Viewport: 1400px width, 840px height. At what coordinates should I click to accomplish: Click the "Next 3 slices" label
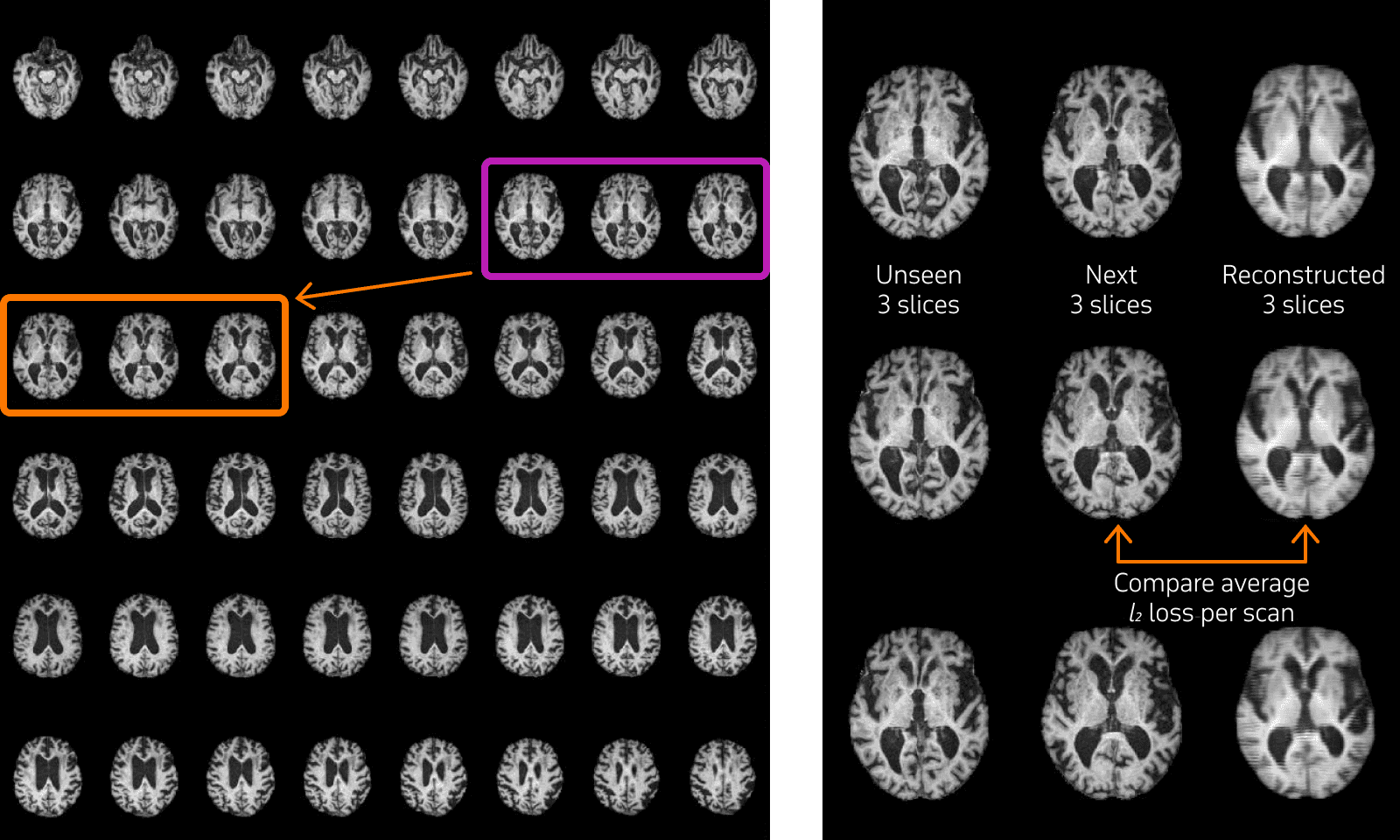[1111, 290]
